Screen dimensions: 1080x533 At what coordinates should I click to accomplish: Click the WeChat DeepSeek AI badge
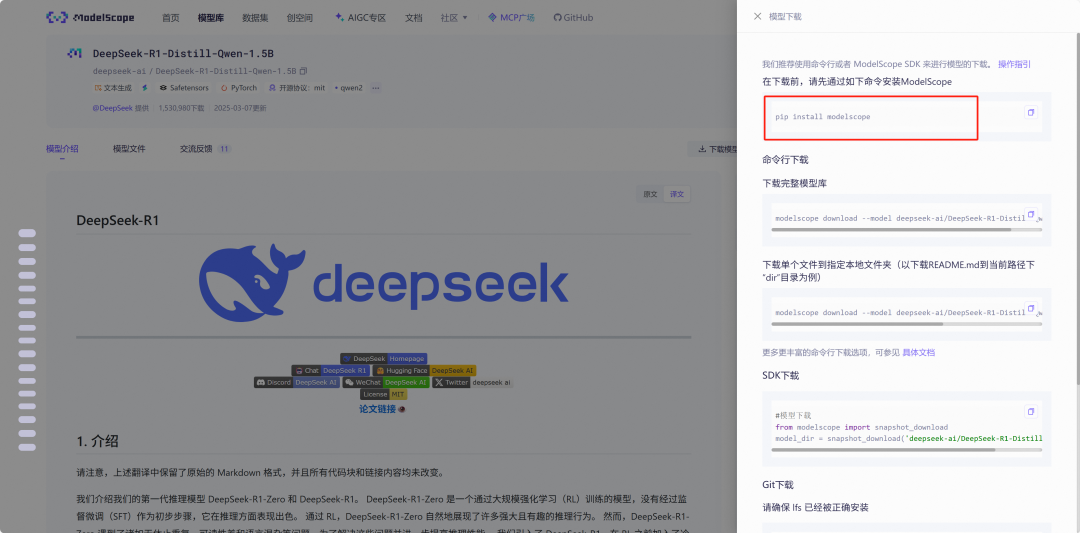[386, 382]
